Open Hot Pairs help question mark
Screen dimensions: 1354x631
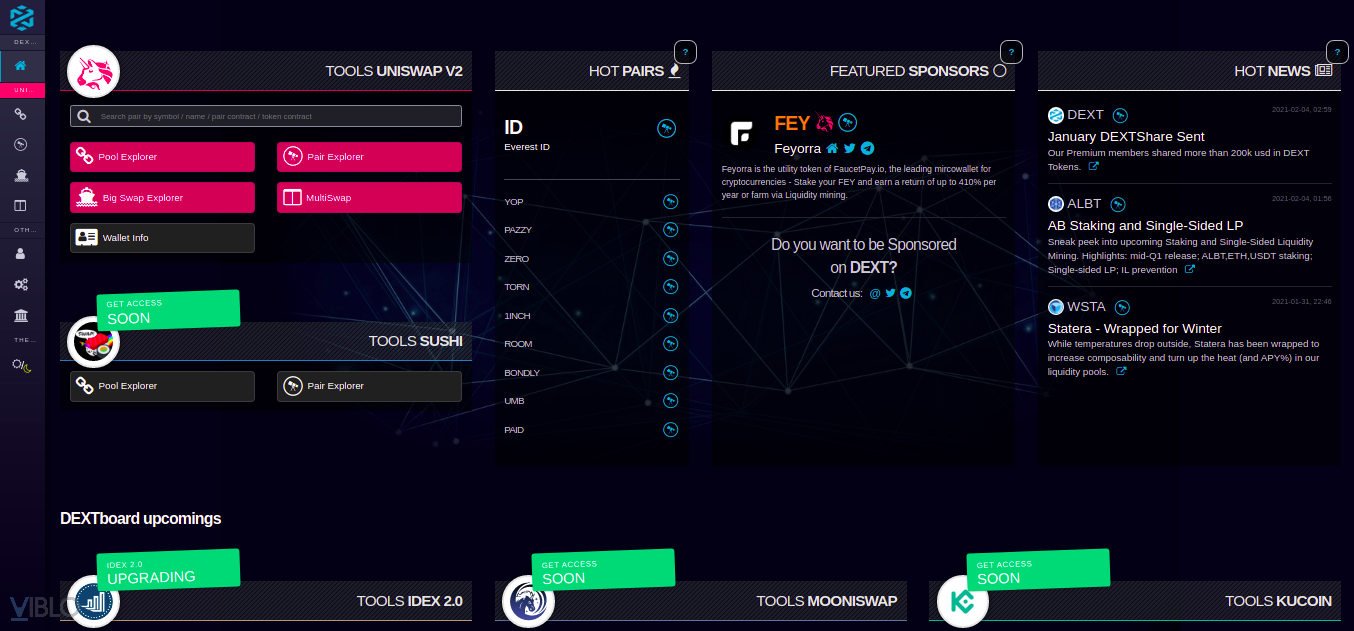(685, 51)
